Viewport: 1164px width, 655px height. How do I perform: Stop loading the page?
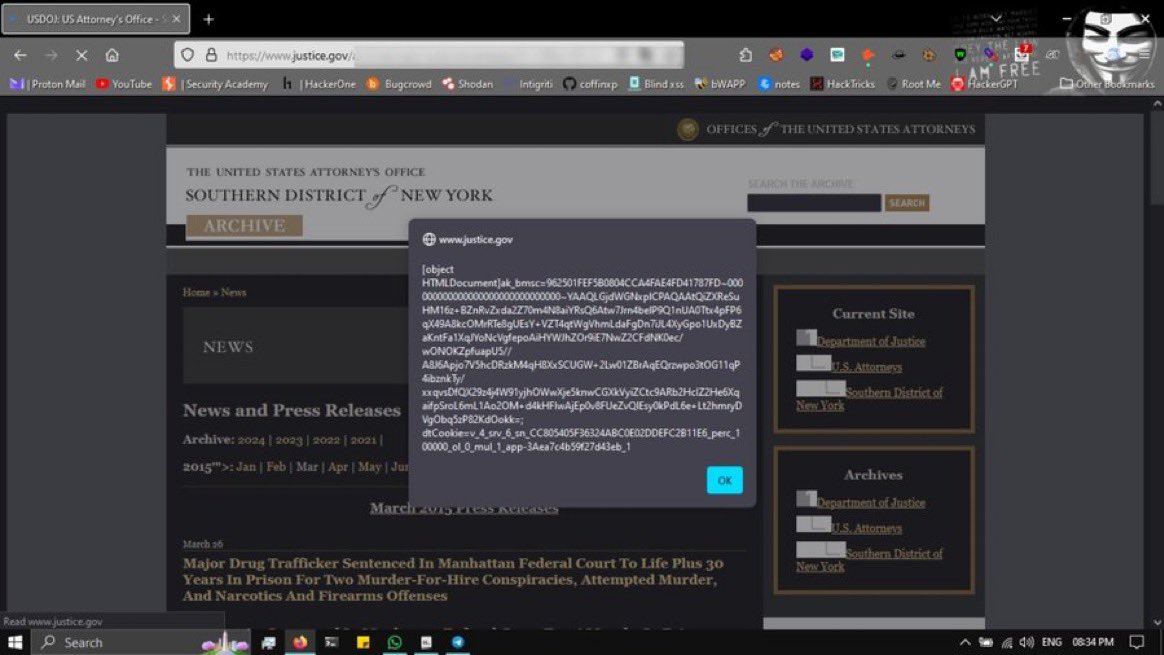click(82, 55)
